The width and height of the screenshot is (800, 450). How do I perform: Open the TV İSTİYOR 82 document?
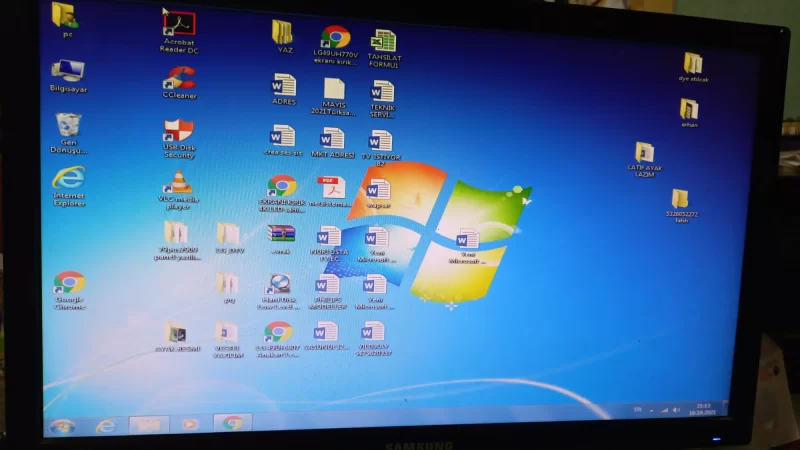[x=381, y=148]
